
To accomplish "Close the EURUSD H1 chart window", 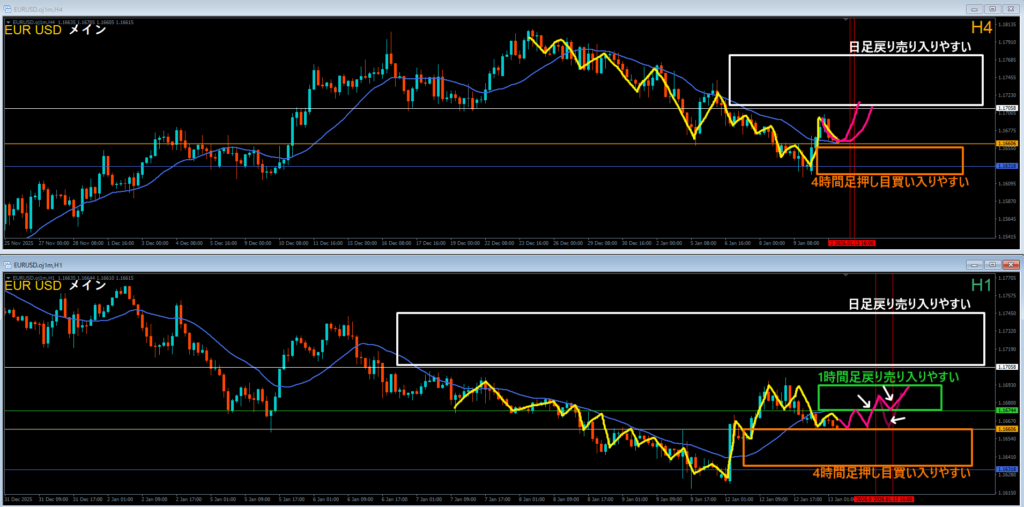I will [1010, 265].
